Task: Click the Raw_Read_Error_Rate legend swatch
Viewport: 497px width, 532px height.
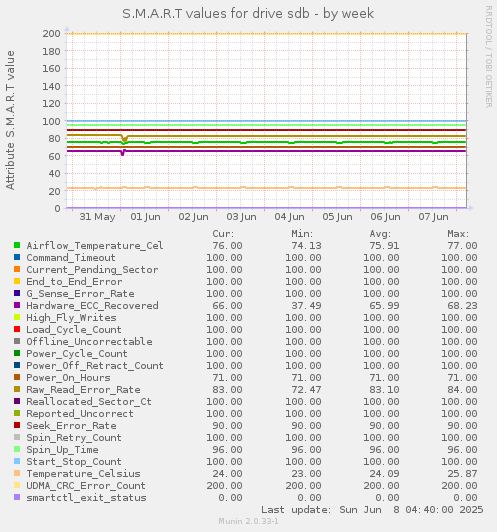Action: point(17,389)
